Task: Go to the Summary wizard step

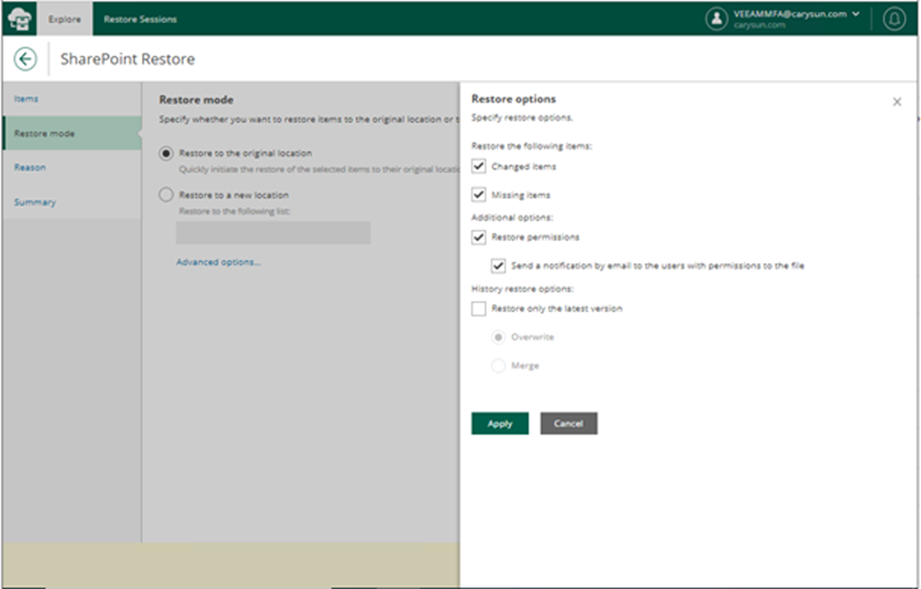Action: 72,202
